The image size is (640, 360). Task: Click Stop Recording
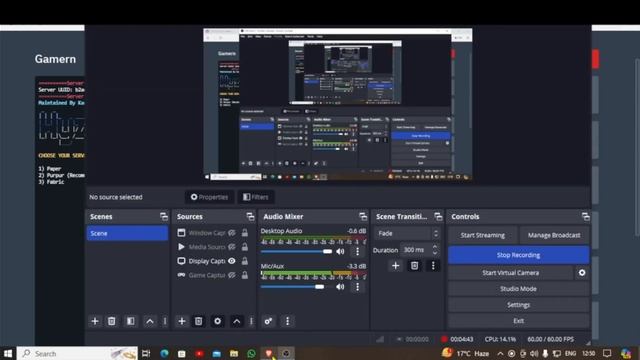(518, 255)
